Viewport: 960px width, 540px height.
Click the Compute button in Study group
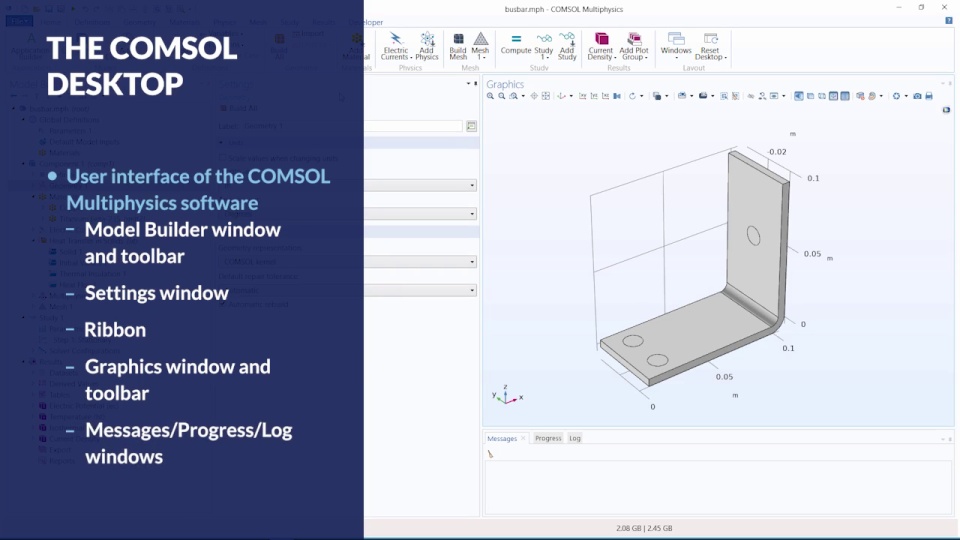pyautogui.click(x=516, y=45)
